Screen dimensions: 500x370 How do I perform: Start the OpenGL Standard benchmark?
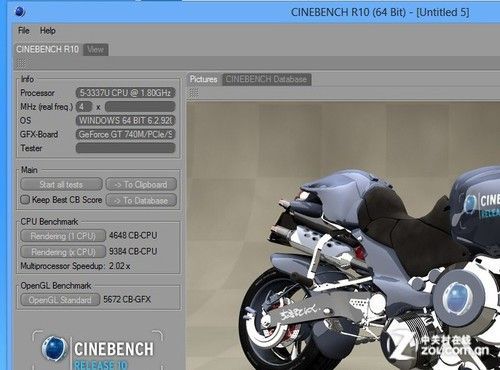coord(60,300)
